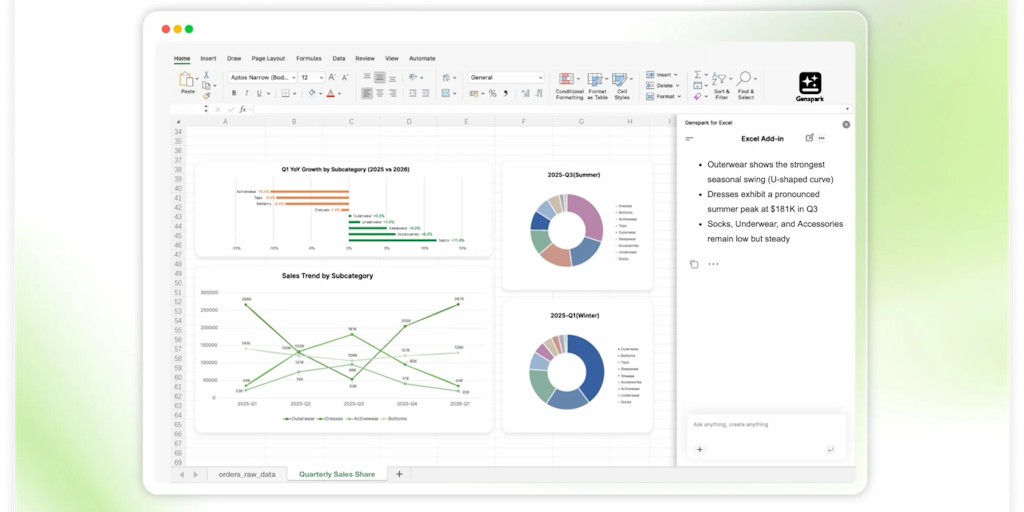Switch to the orders_raw_data sheet tab
1024x512 pixels.
247,474
